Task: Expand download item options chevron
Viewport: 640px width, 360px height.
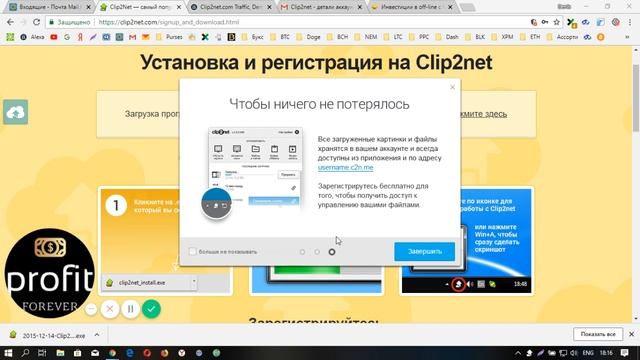Action: [97, 335]
